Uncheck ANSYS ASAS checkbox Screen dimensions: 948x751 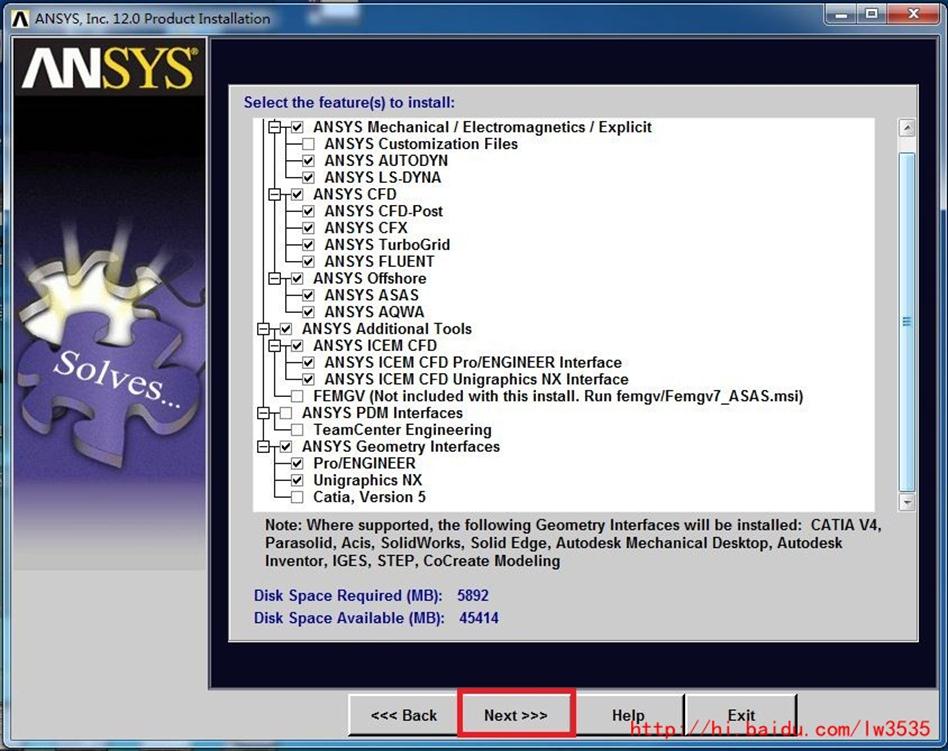pyautogui.click(x=308, y=295)
